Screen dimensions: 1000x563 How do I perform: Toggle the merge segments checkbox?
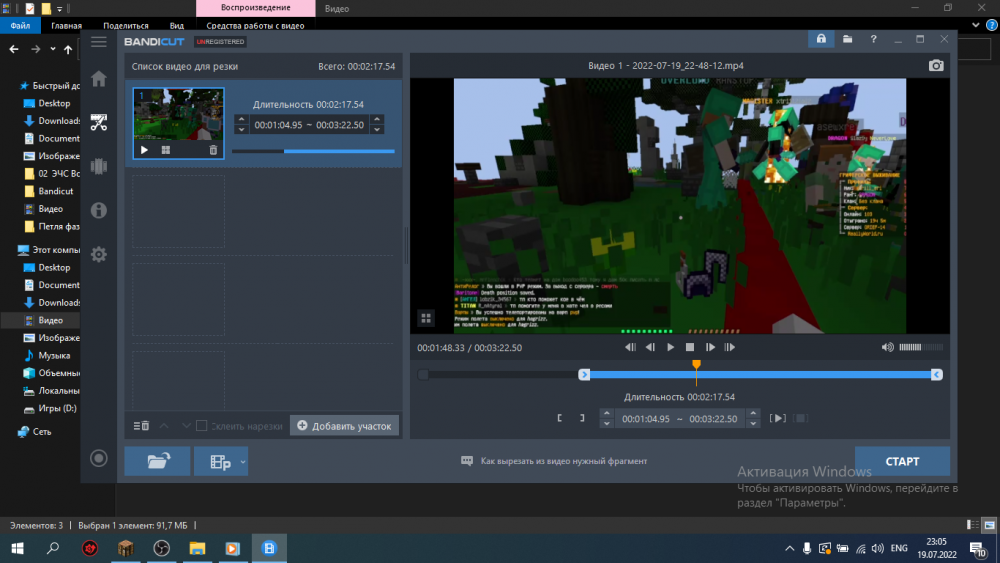pyautogui.click(x=202, y=425)
